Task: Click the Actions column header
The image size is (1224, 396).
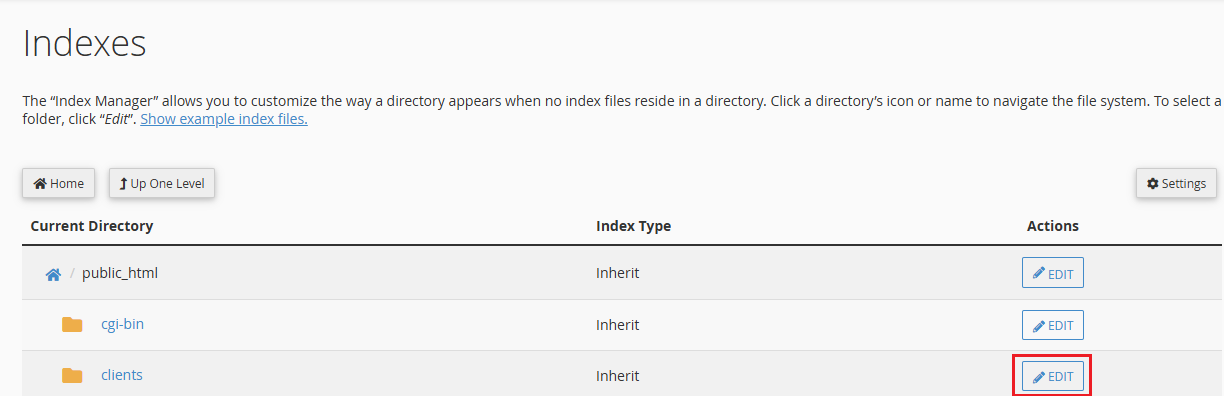Action: click(x=1053, y=226)
